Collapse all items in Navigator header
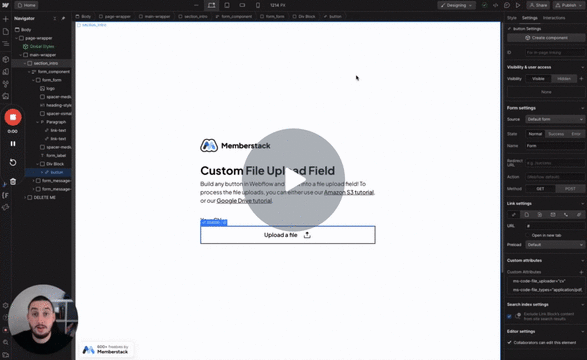The height and width of the screenshot is (360, 587). point(55,18)
